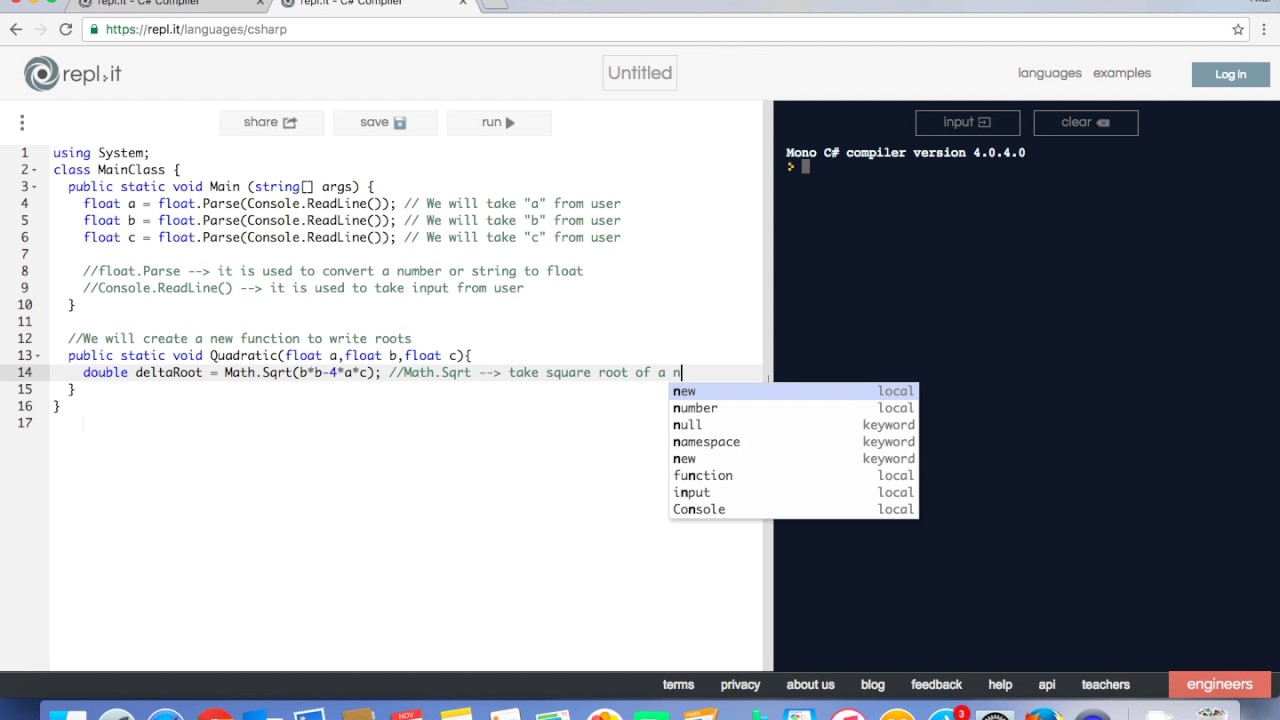Click the repl.it logo
This screenshot has height=720, width=1280.
[x=72, y=74]
